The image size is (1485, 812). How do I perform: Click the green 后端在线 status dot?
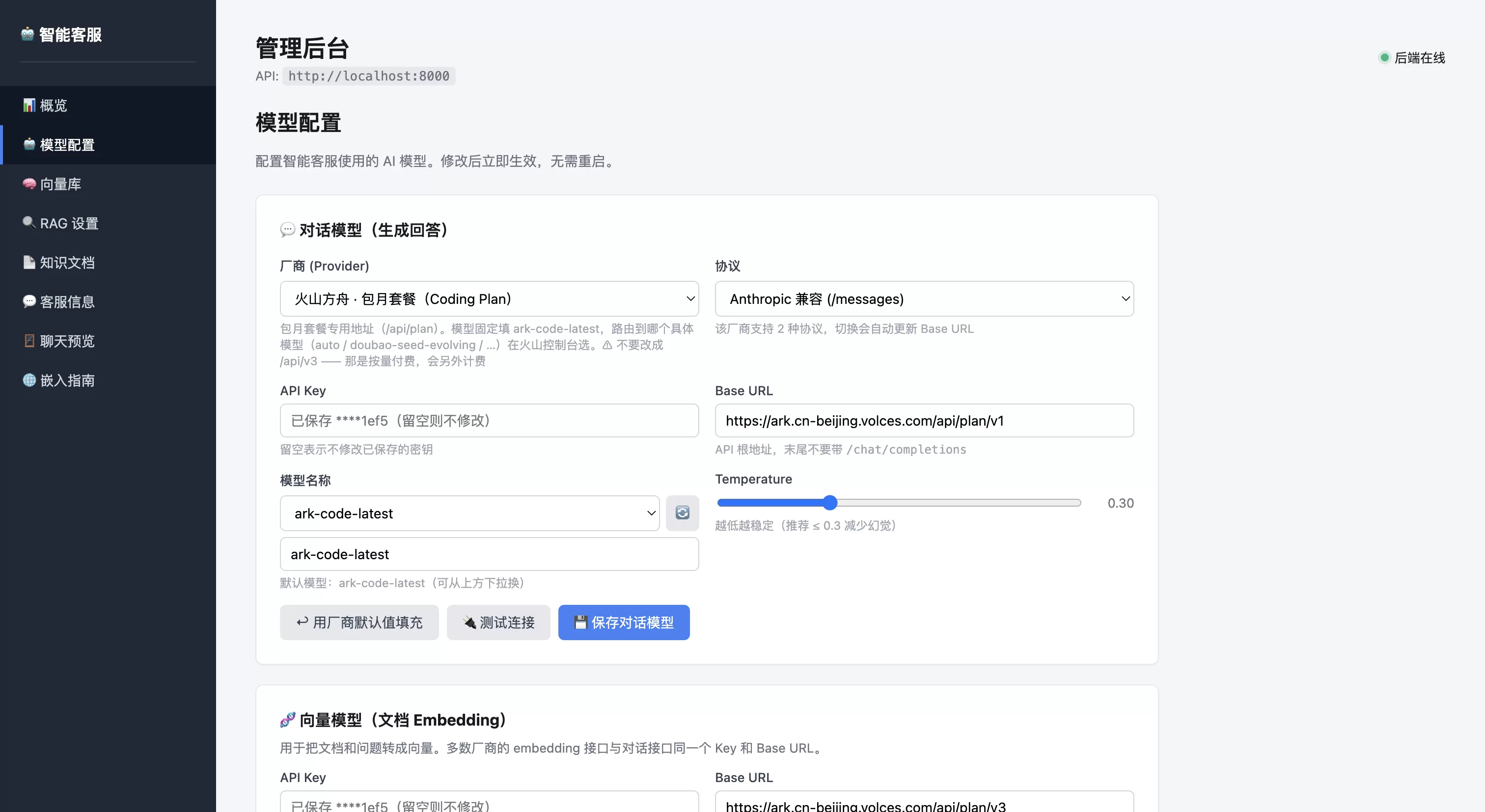[x=1384, y=57]
